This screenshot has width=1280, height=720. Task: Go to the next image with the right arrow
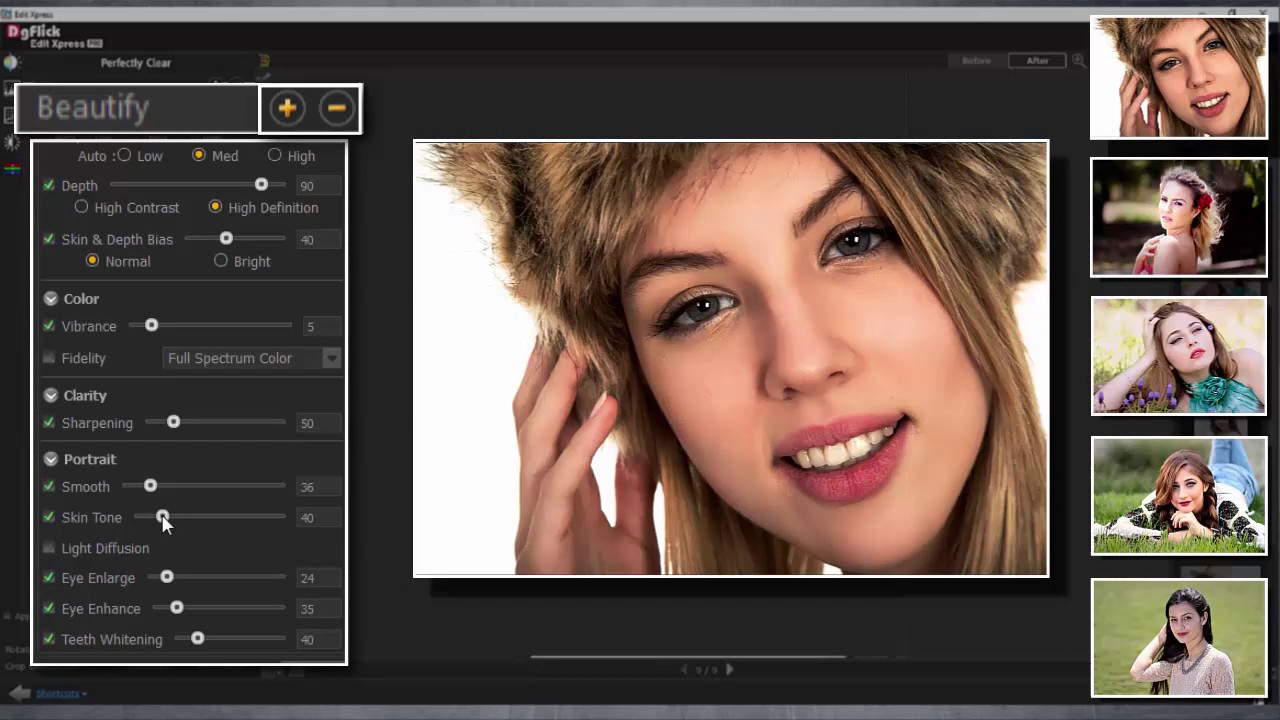(729, 669)
